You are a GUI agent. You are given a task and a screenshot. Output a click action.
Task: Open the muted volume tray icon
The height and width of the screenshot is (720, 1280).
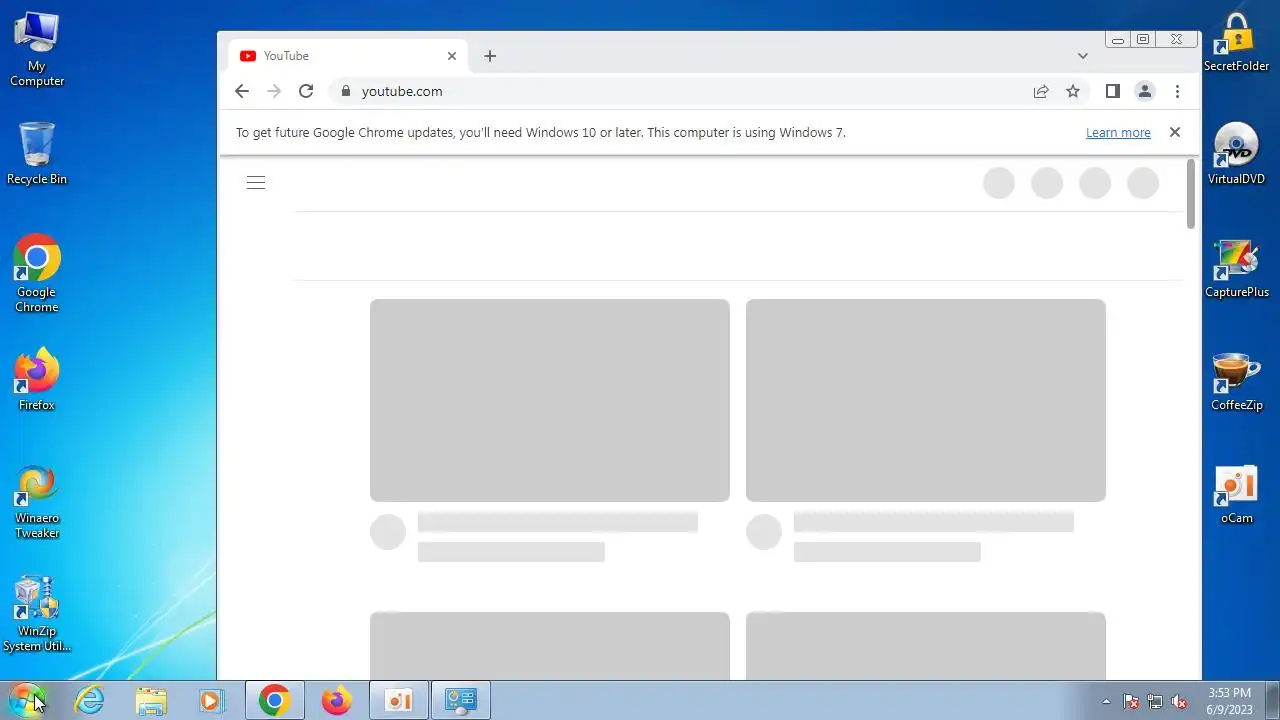point(1179,701)
